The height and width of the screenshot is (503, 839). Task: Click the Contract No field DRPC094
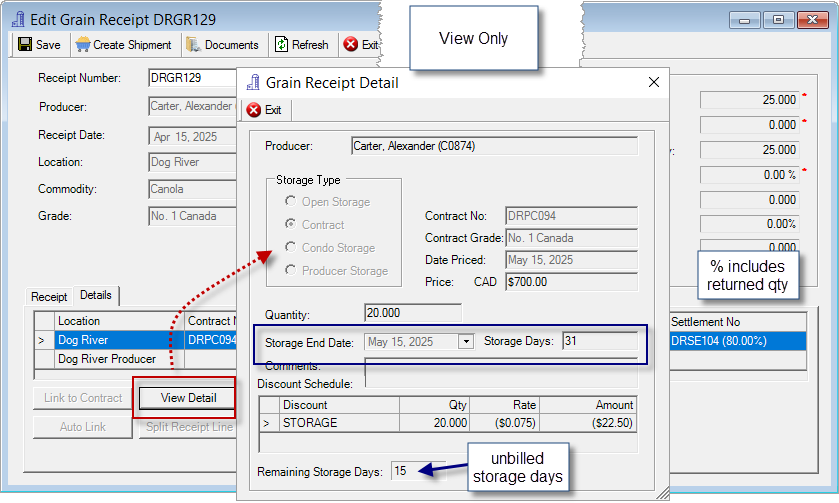(571, 216)
